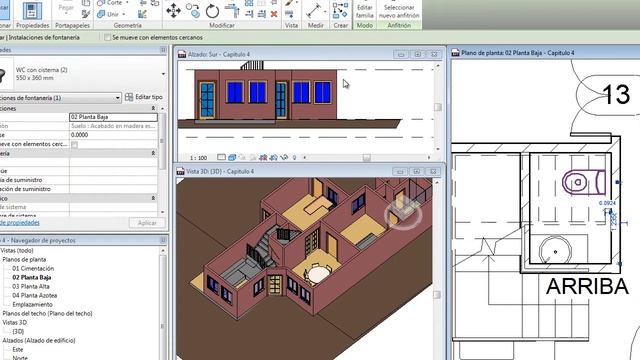Click vertical scrollbar thumb in Alzado Sur view
Viewport: 640px width, 360px height.
coord(438,107)
